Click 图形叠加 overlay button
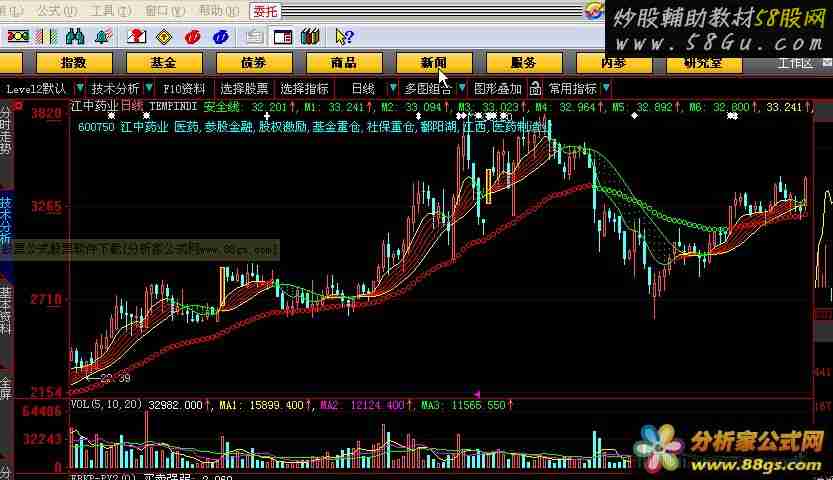833x480 pixels. point(498,89)
